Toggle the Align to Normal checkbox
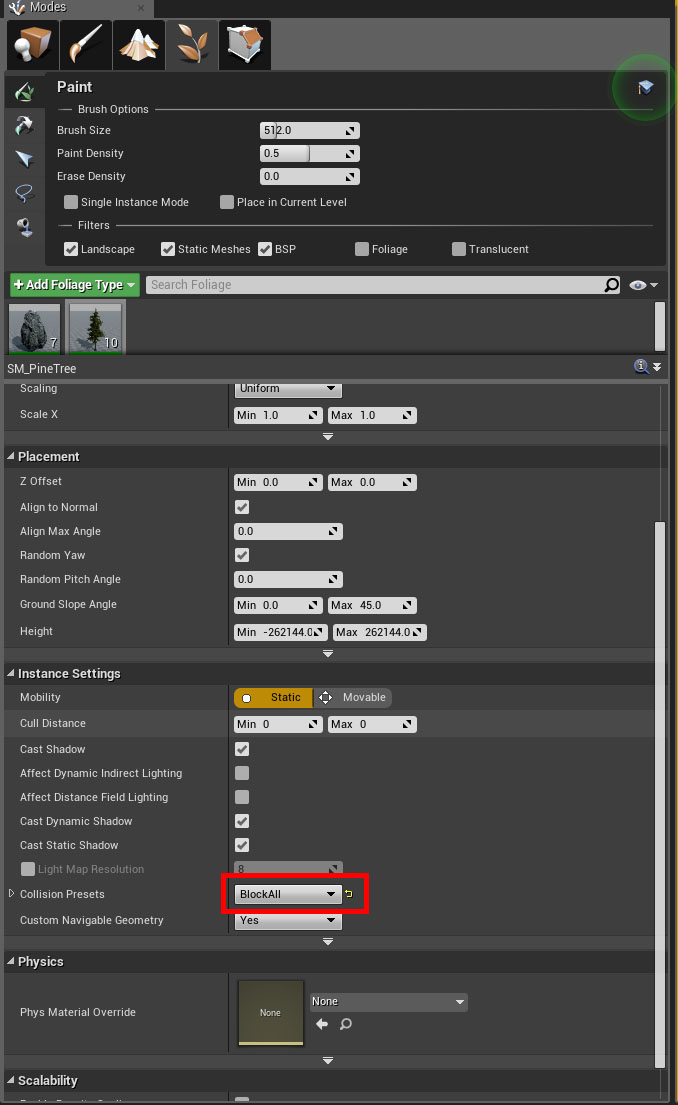This screenshot has width=678, height=1105. [x=242, y=507]
